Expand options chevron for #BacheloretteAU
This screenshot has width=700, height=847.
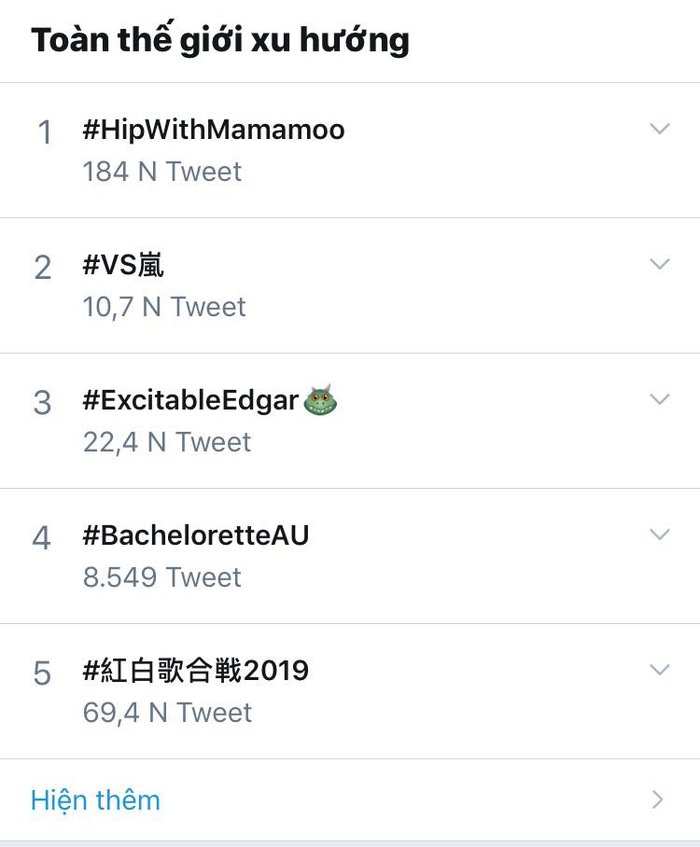(658, 534)
